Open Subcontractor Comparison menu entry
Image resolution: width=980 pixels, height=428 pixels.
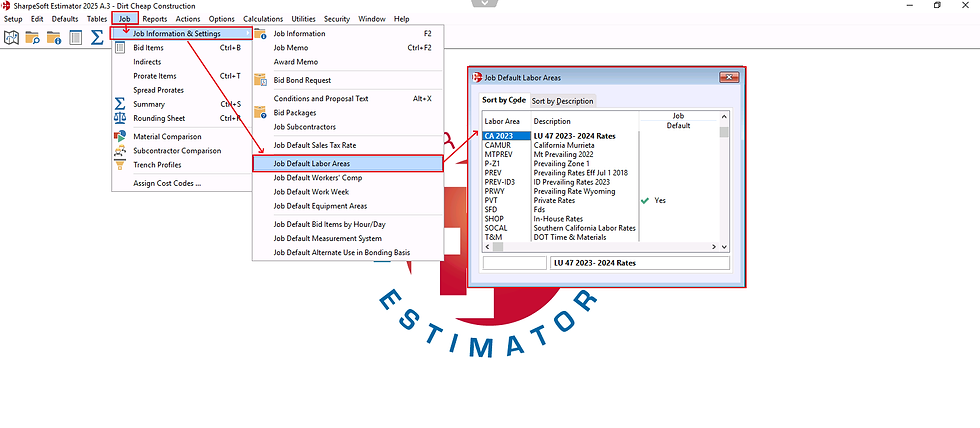pos(181,151)
